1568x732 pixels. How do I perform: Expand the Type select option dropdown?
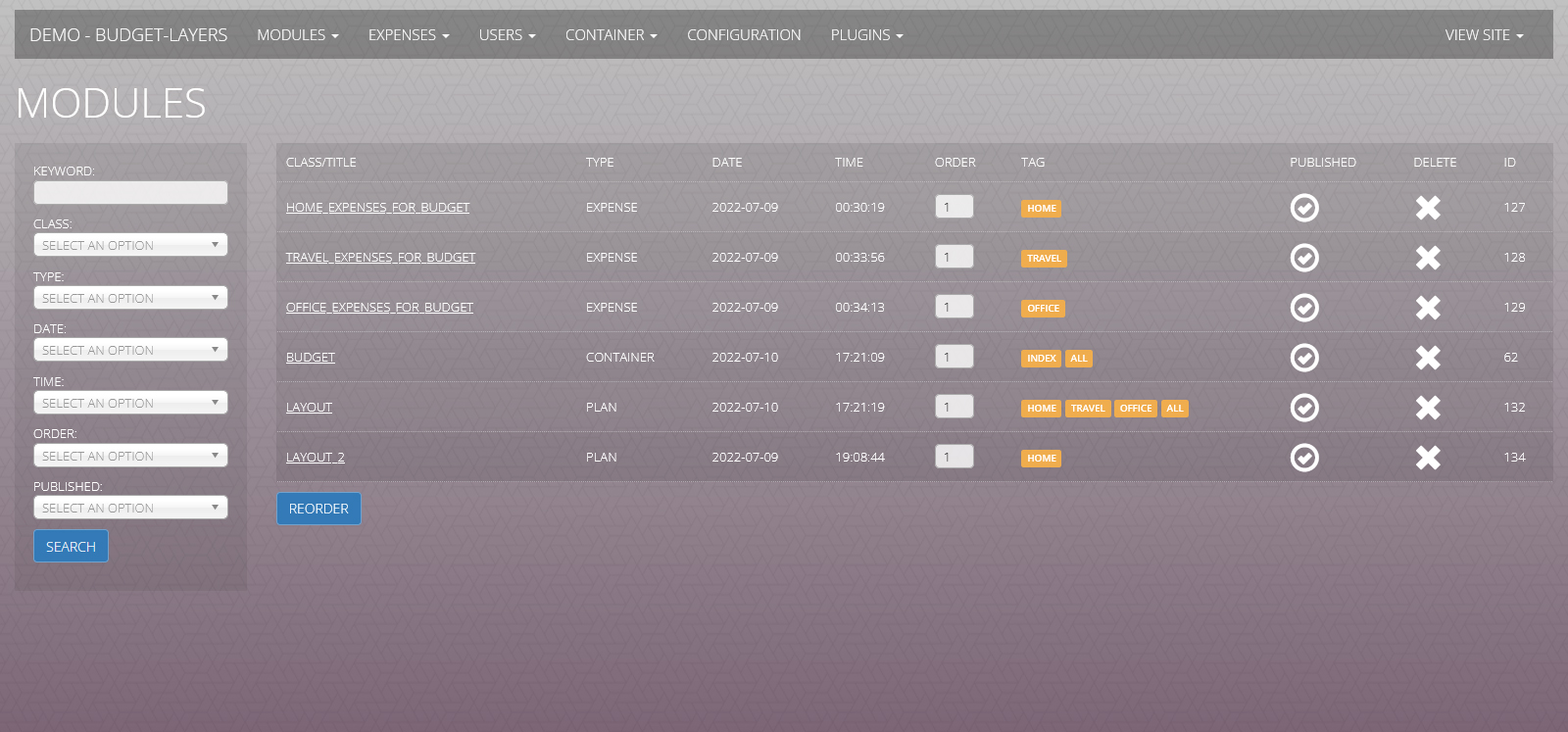pos(130,298)
